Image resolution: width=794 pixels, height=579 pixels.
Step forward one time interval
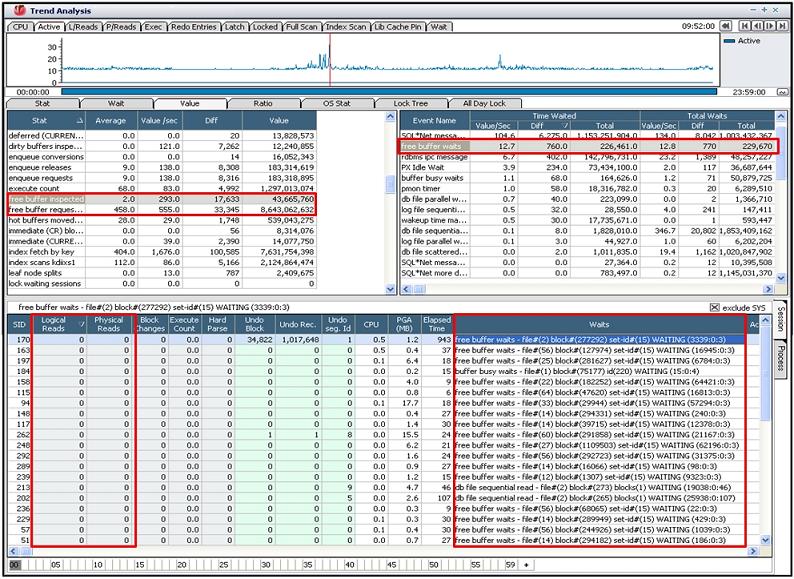click(770, 26)
